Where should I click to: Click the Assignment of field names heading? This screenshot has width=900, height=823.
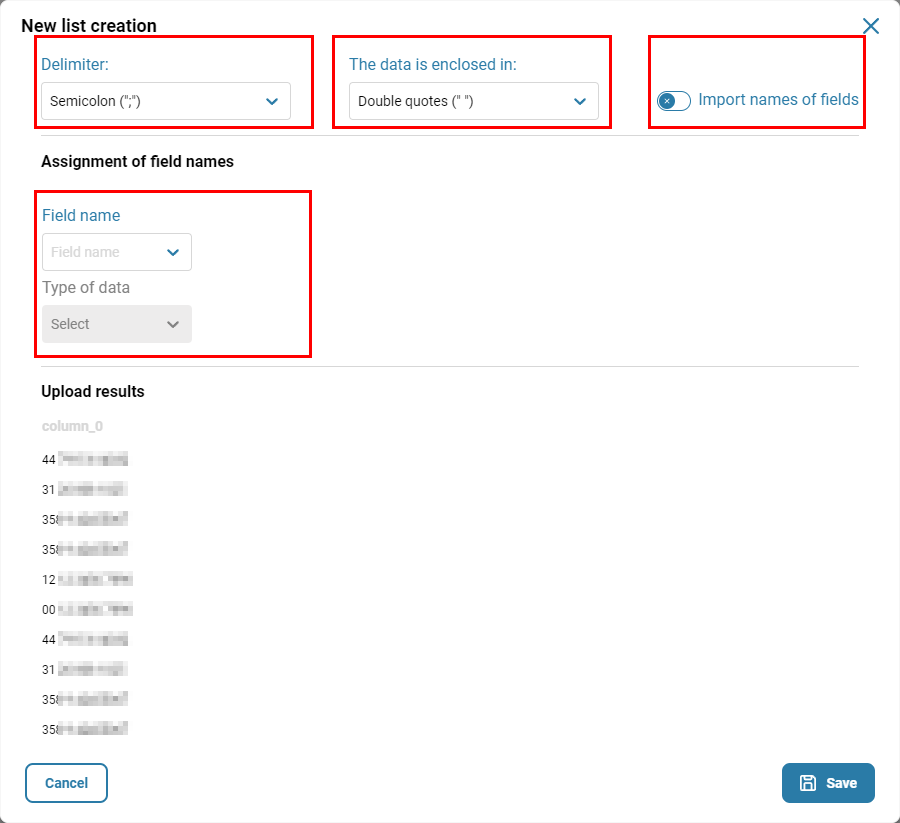[138, 162]
